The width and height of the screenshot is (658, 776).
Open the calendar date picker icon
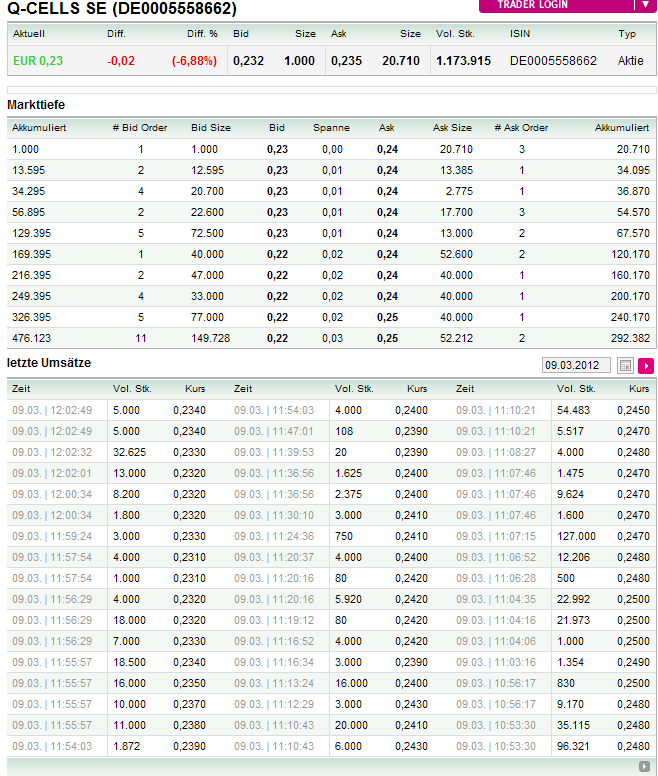626,365
